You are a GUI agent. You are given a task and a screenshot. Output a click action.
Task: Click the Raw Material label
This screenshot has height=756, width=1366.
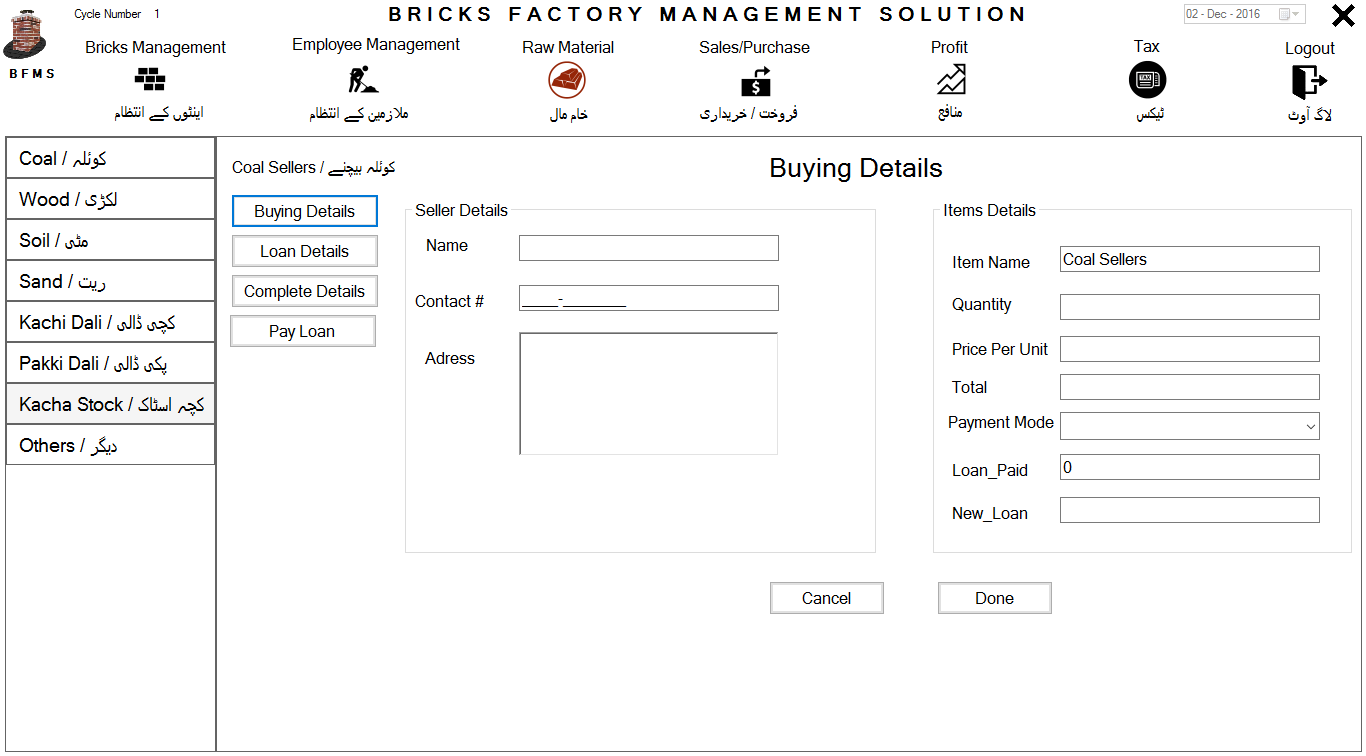click(568, 47)
